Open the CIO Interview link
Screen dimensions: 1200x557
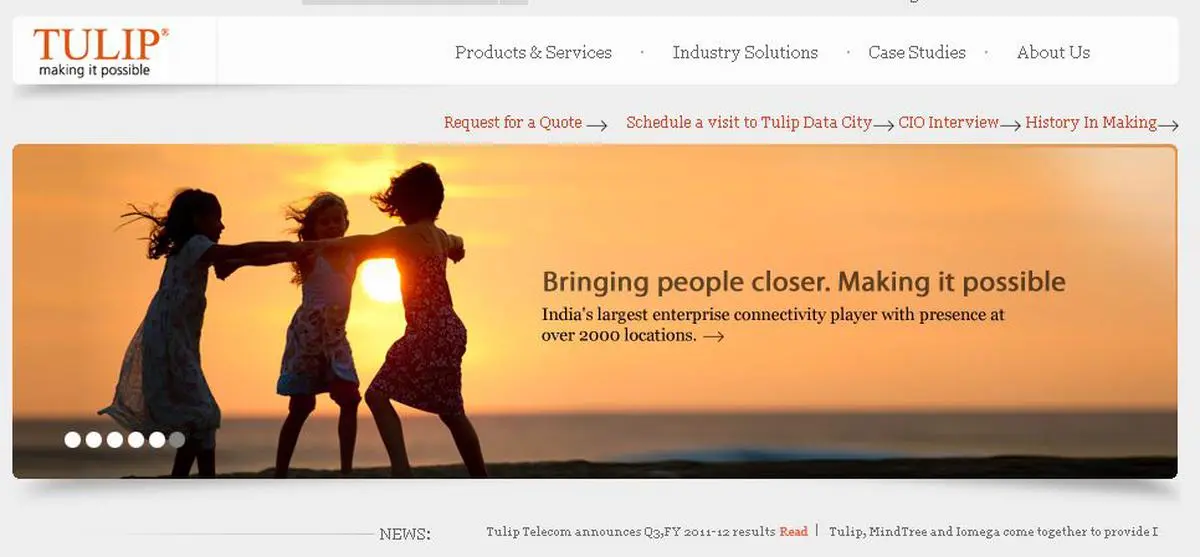(x=948, y=122)
